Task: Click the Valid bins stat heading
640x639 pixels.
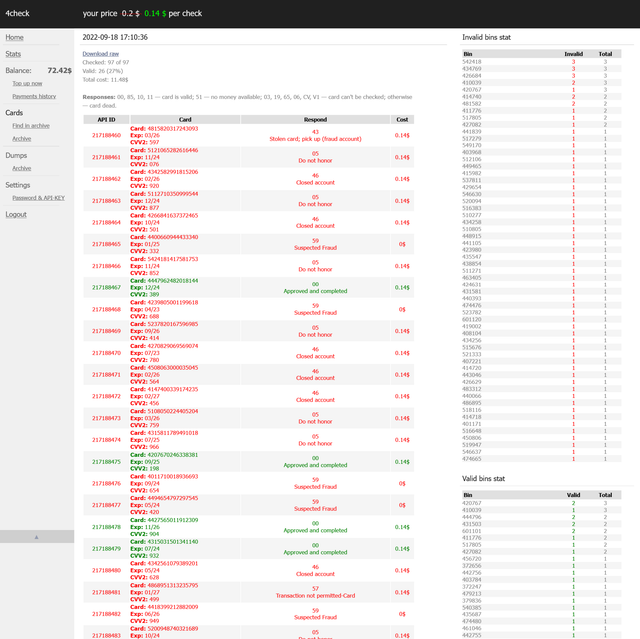Action: [483, 479]
